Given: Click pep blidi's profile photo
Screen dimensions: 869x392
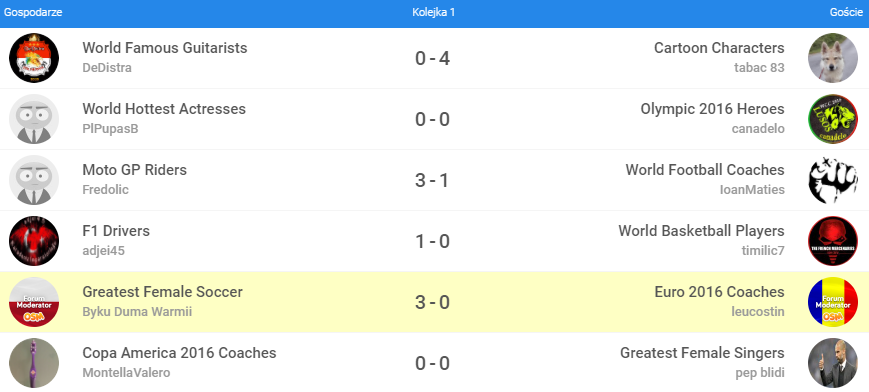Looking at the screenshot, I should pyautogui.click(x=833, y=363).
